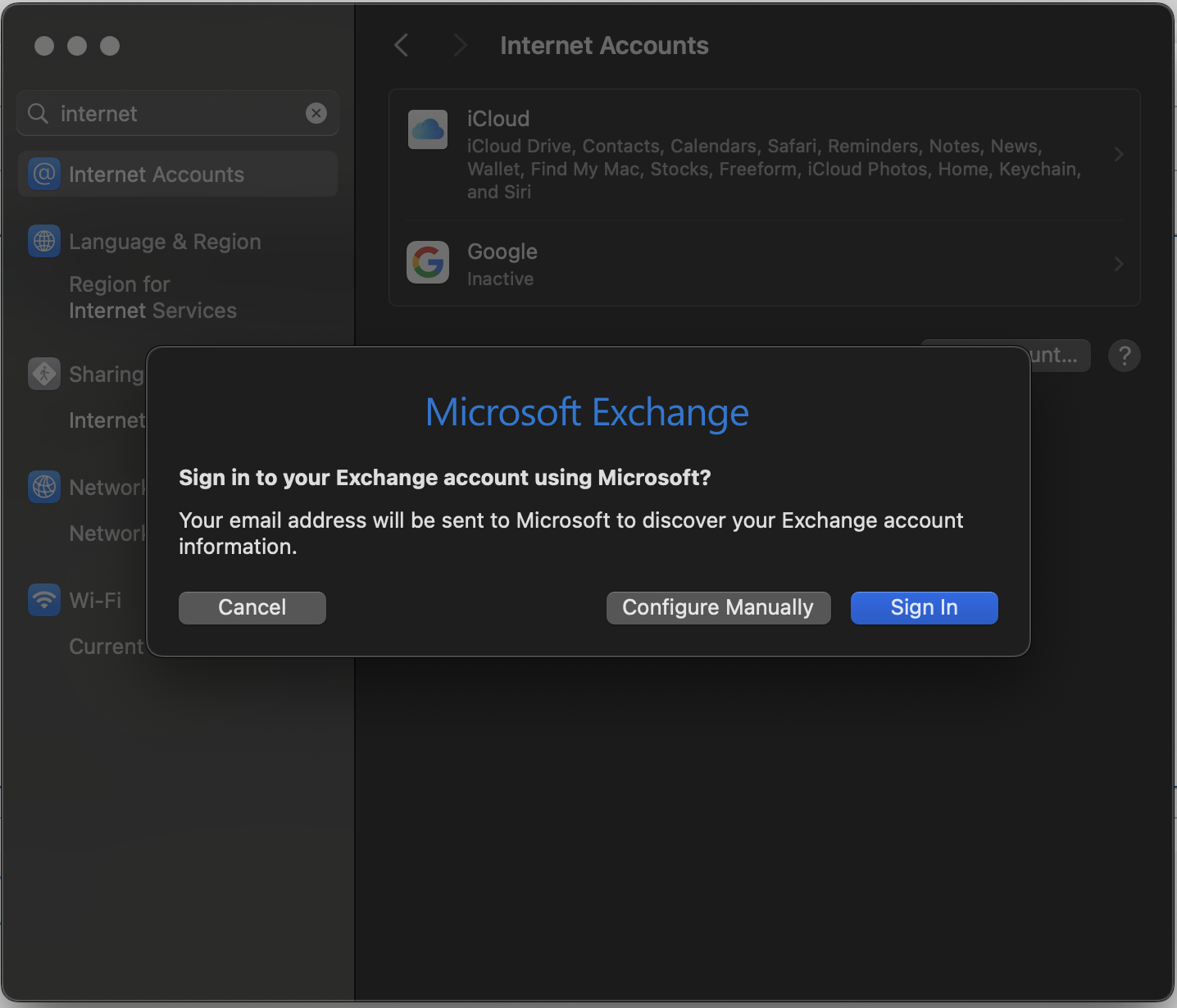1177x1008 pixels.
Task: Click the Language & Region globe icon
Action: click(x=44, y=241)
